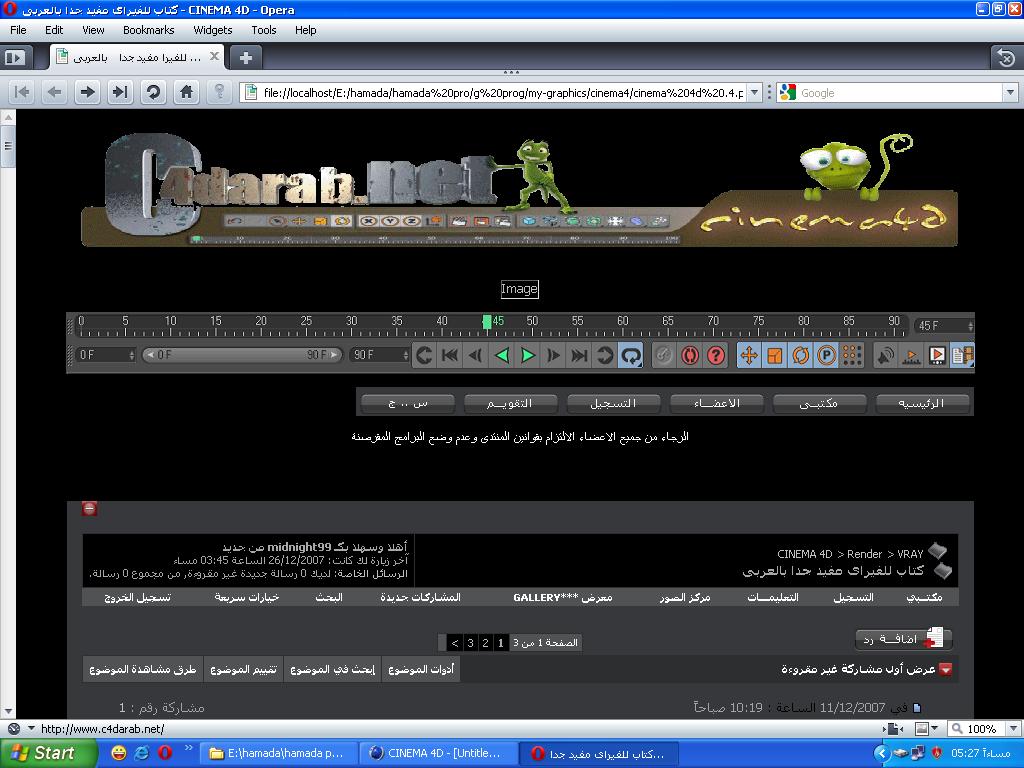This screenshot has height=768, width=1024.
Task: Toggle the Opera panels sidebar button
Action: coord(14,58)
